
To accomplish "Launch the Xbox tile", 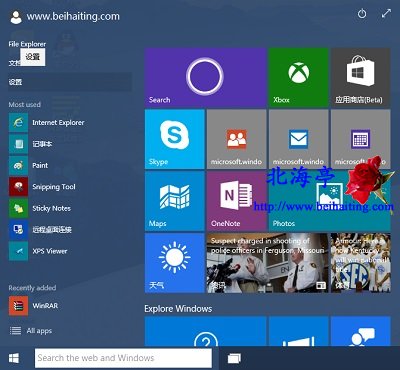I will (298, 77).
